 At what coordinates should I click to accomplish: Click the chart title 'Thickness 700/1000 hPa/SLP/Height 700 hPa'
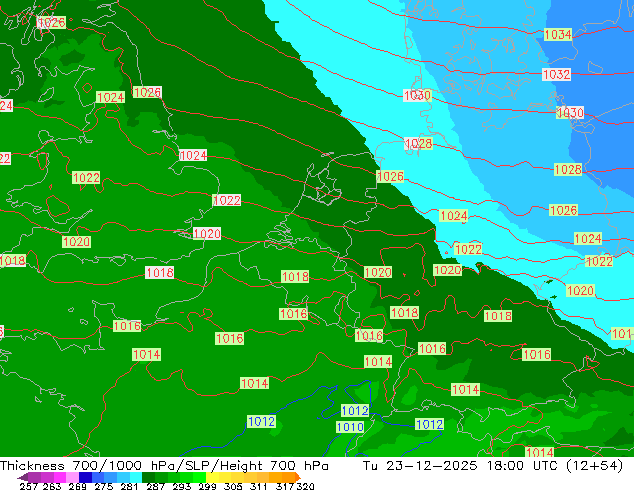(164, 466)
